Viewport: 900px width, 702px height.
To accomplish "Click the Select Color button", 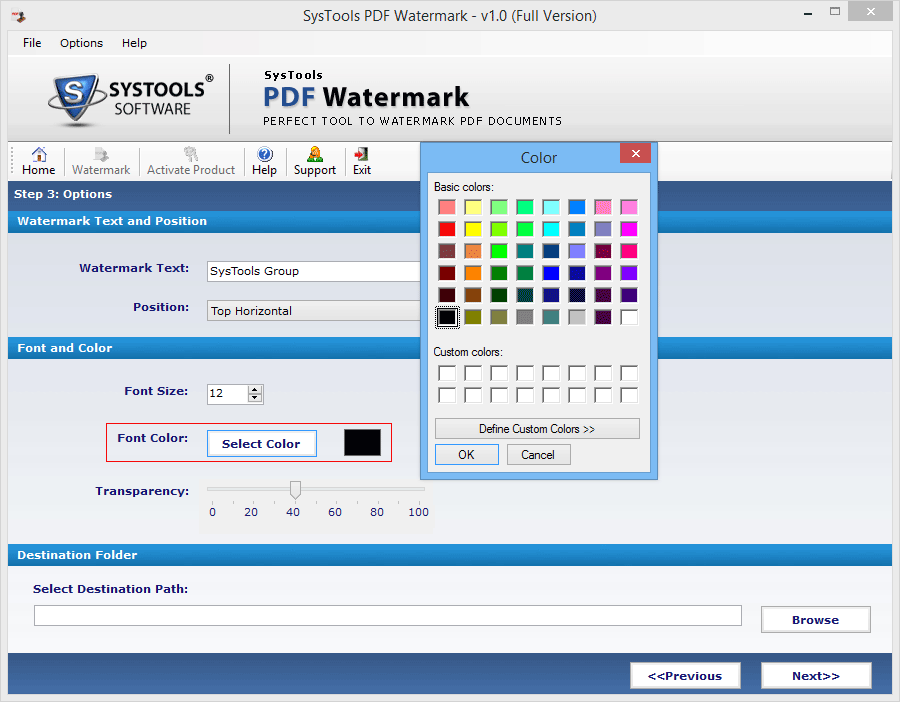I will [261, 444].
